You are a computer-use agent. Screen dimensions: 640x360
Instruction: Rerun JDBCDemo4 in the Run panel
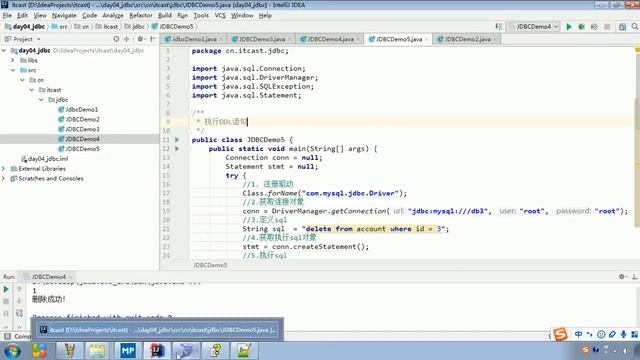coord(6,289)
